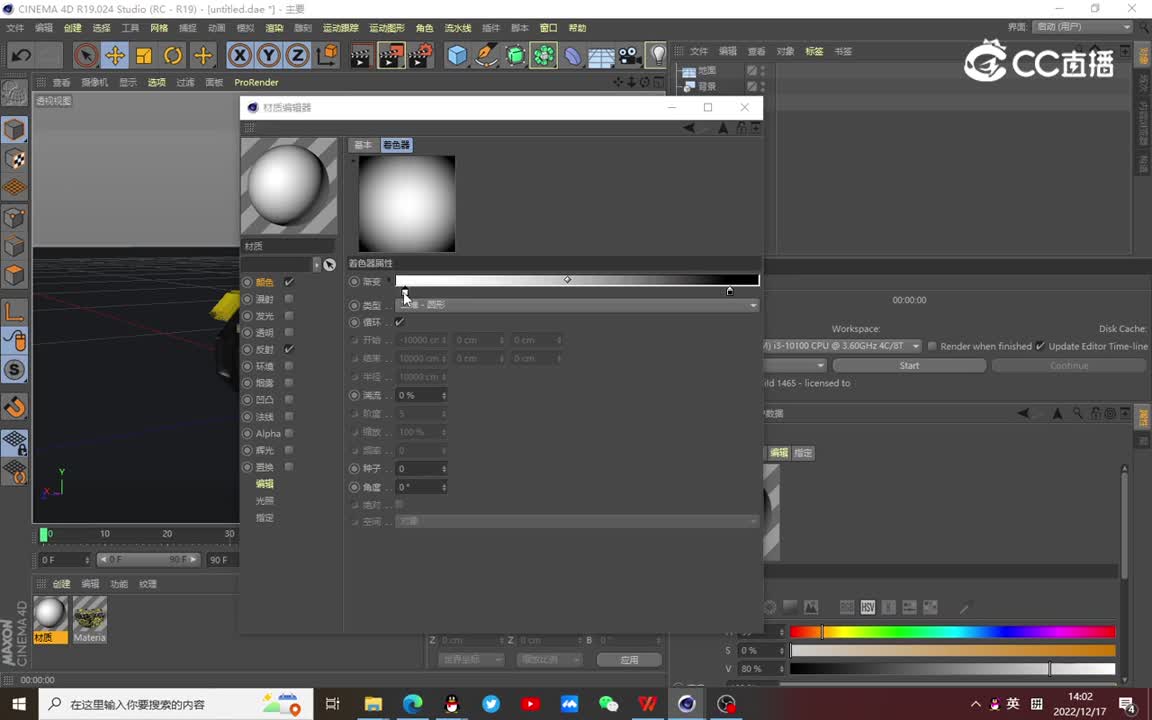The image size is (1152, 720).
Task: Enable the 发光 channel checkbox
Action: pos(289,316)
